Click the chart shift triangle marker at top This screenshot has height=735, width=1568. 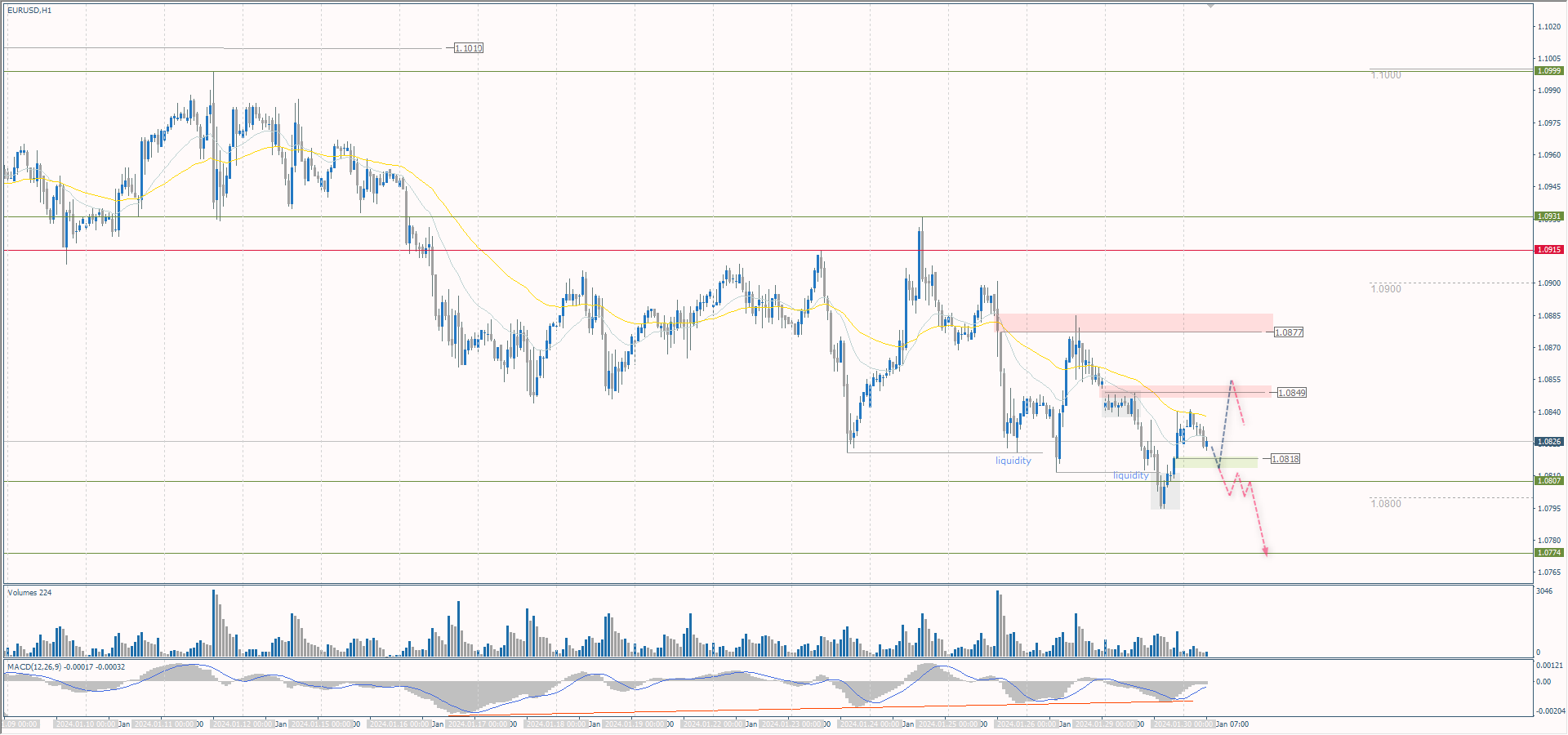pos(1211,6)
